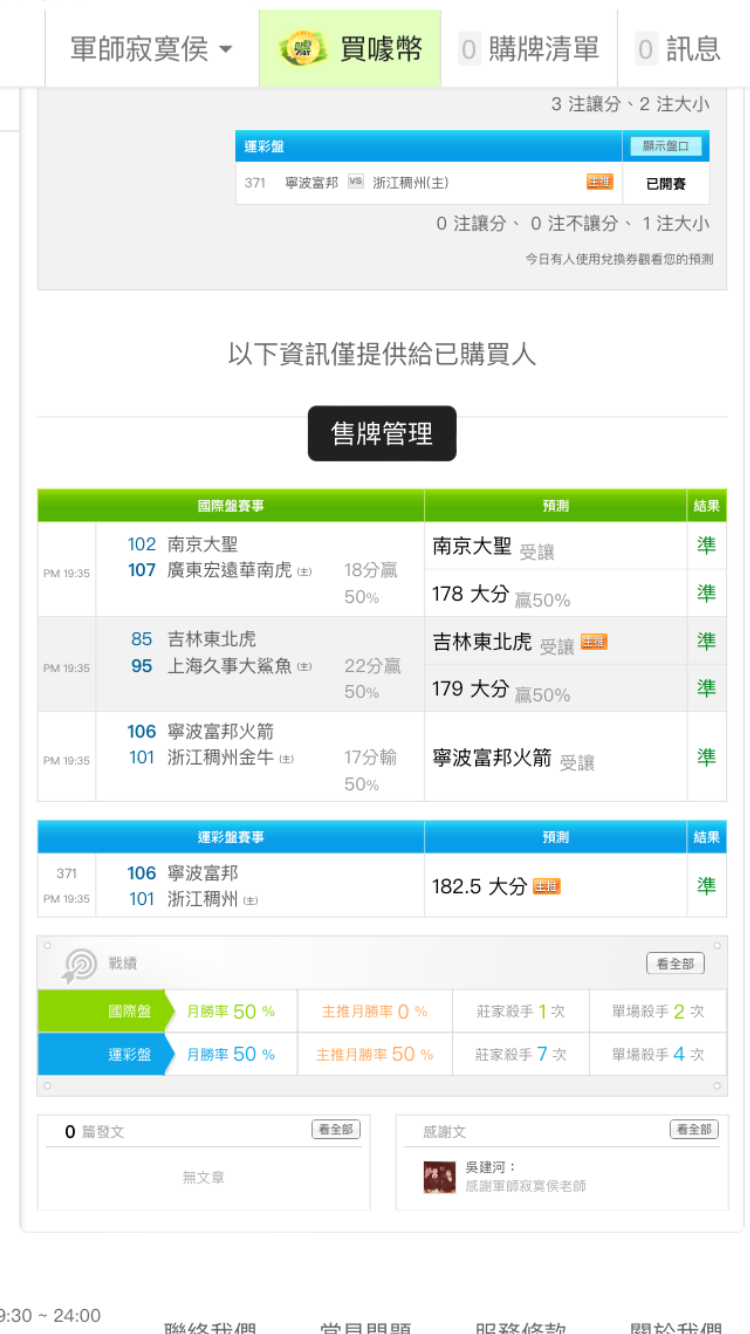Screen dimensions: 750x1334
Task: Click the 售牌管理 button
Action: [x=382, y=433]
